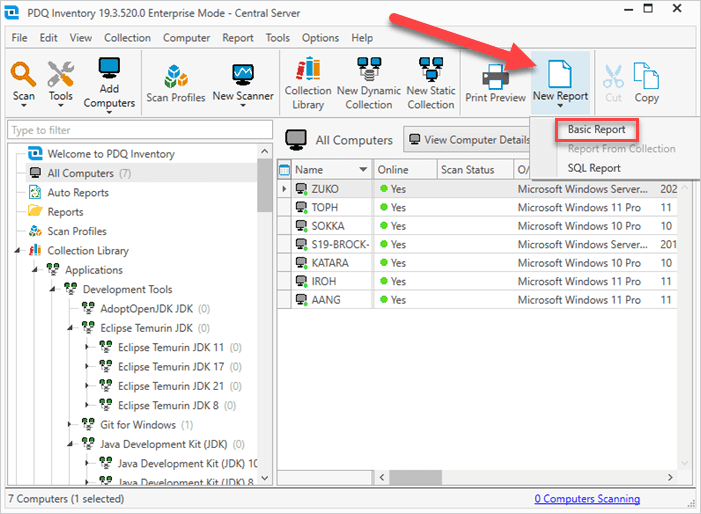Select Eclipse Temurin JDK 21 collection
The image size is (701, 514).
pos(171,386)
